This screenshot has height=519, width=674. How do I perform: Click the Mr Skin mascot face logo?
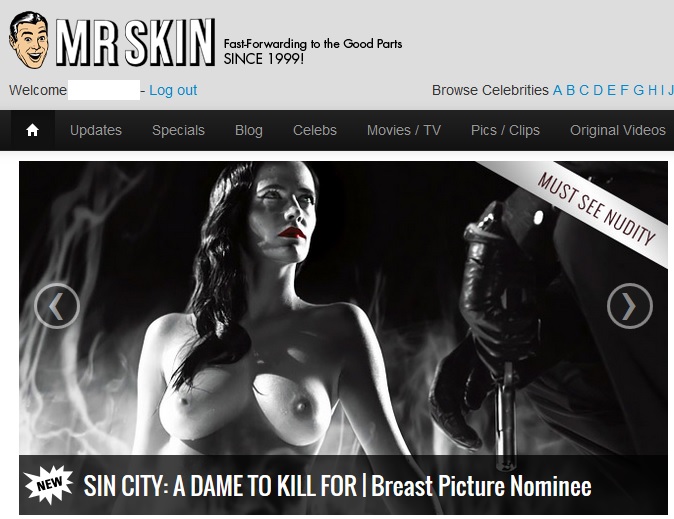29,40
